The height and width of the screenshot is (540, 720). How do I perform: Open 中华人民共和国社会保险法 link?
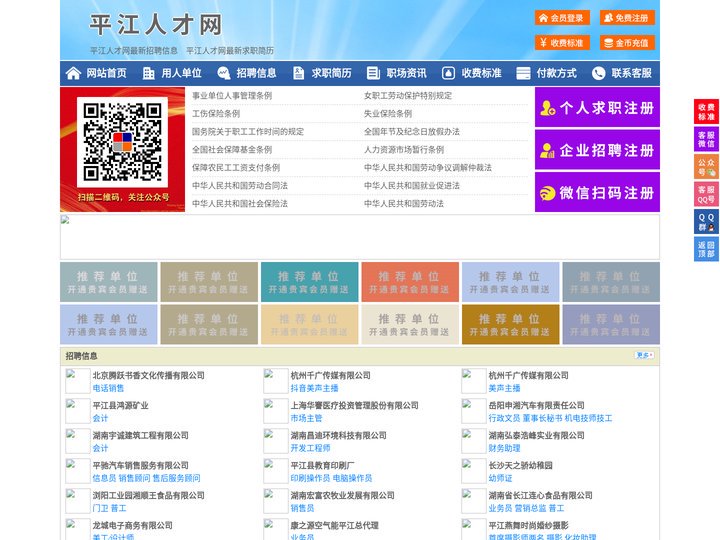(x=240, y=203)
